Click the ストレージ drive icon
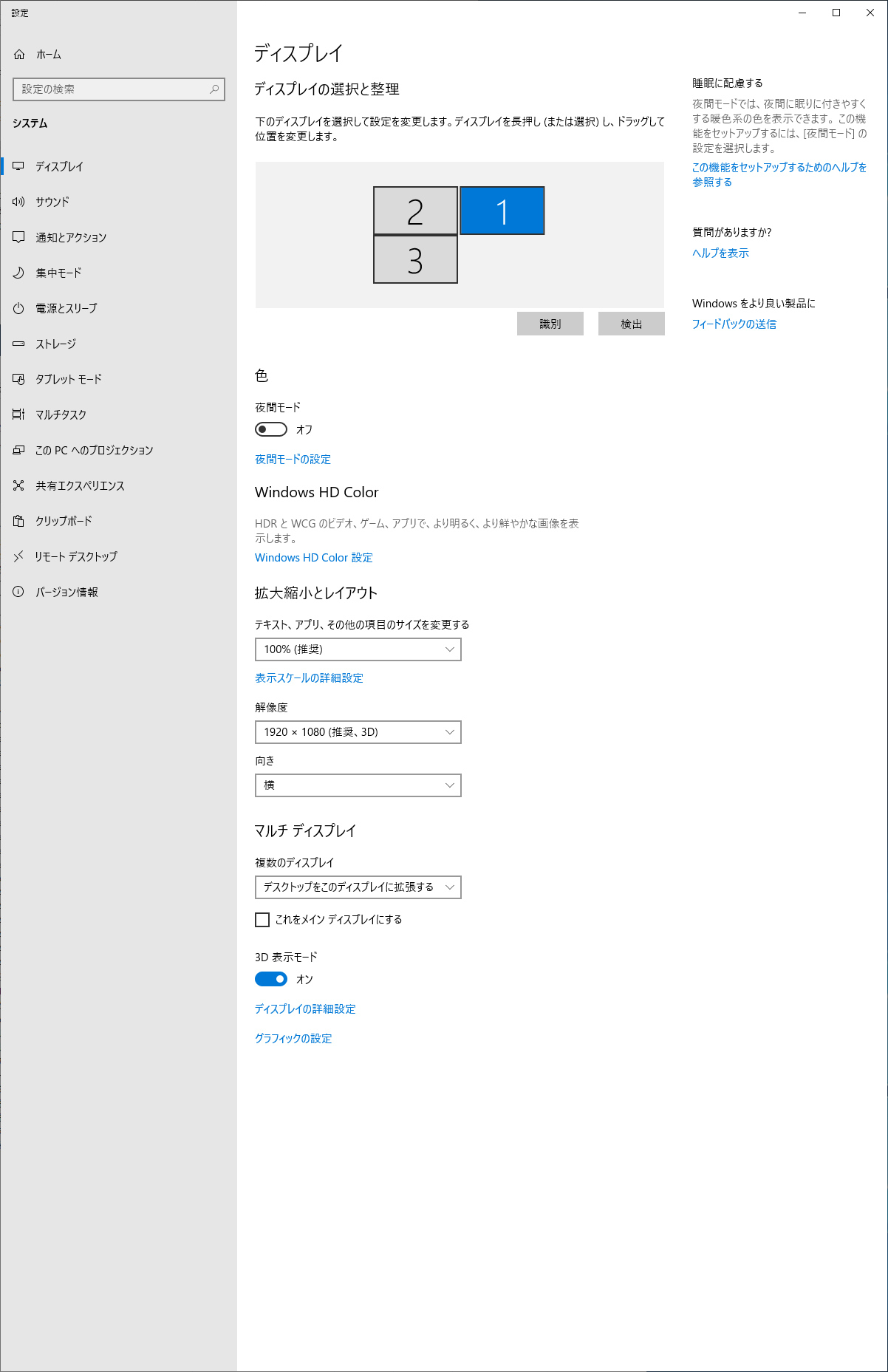The height and width of the screenshot is (1372, 888). tap(18, 344)
